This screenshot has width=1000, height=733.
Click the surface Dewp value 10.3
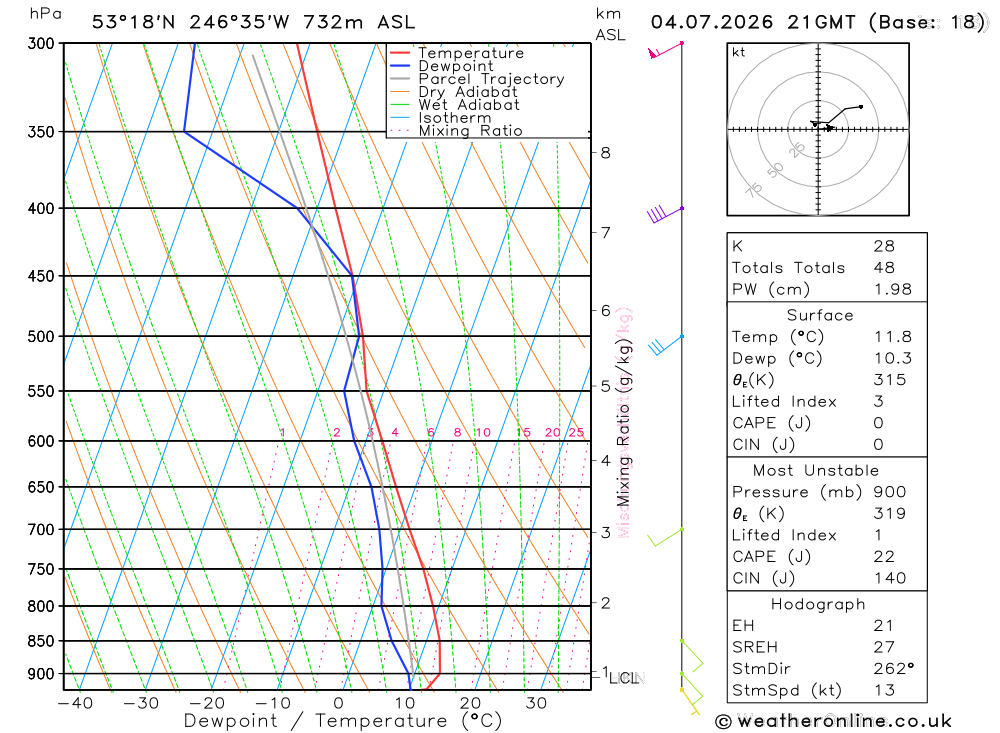[893, 359]
